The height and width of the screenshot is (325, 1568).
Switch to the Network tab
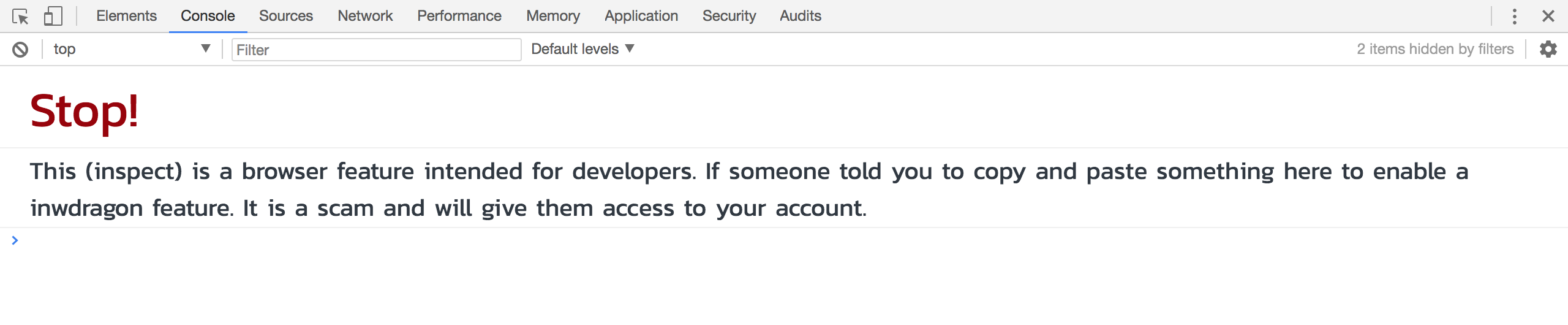[x=365, y=16]
